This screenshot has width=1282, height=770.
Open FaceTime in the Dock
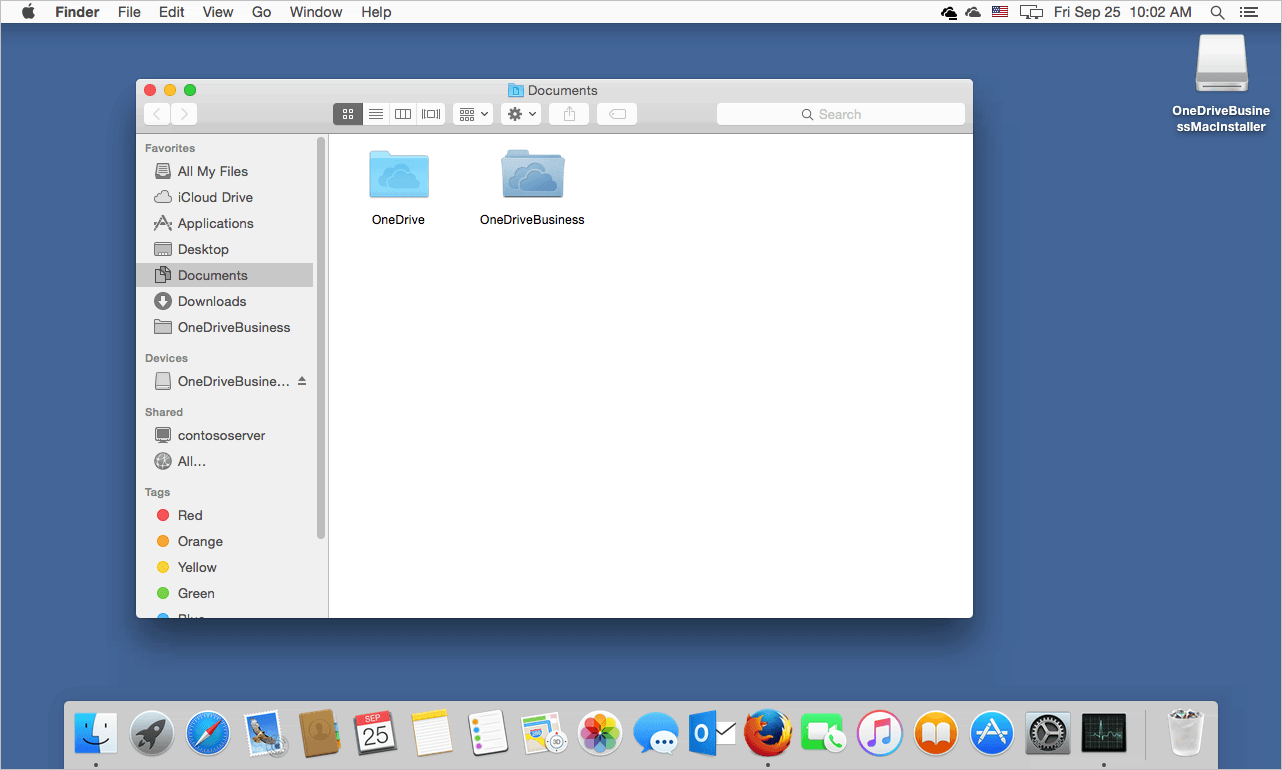pos(824,734)
